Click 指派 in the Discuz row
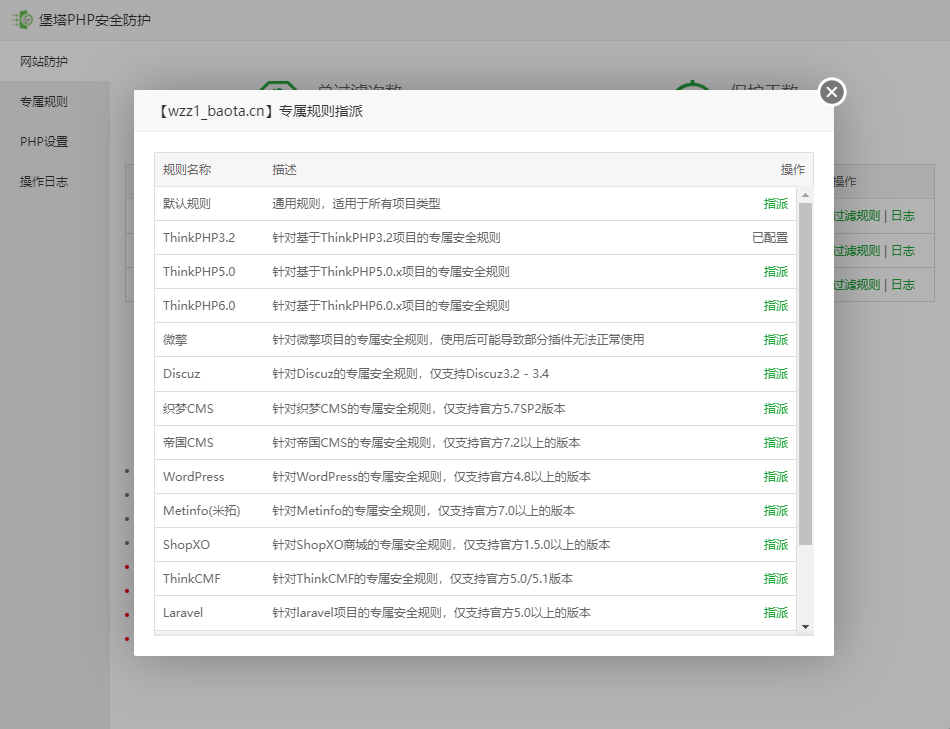This screenshot has height=729, width=950. point(776,374)
